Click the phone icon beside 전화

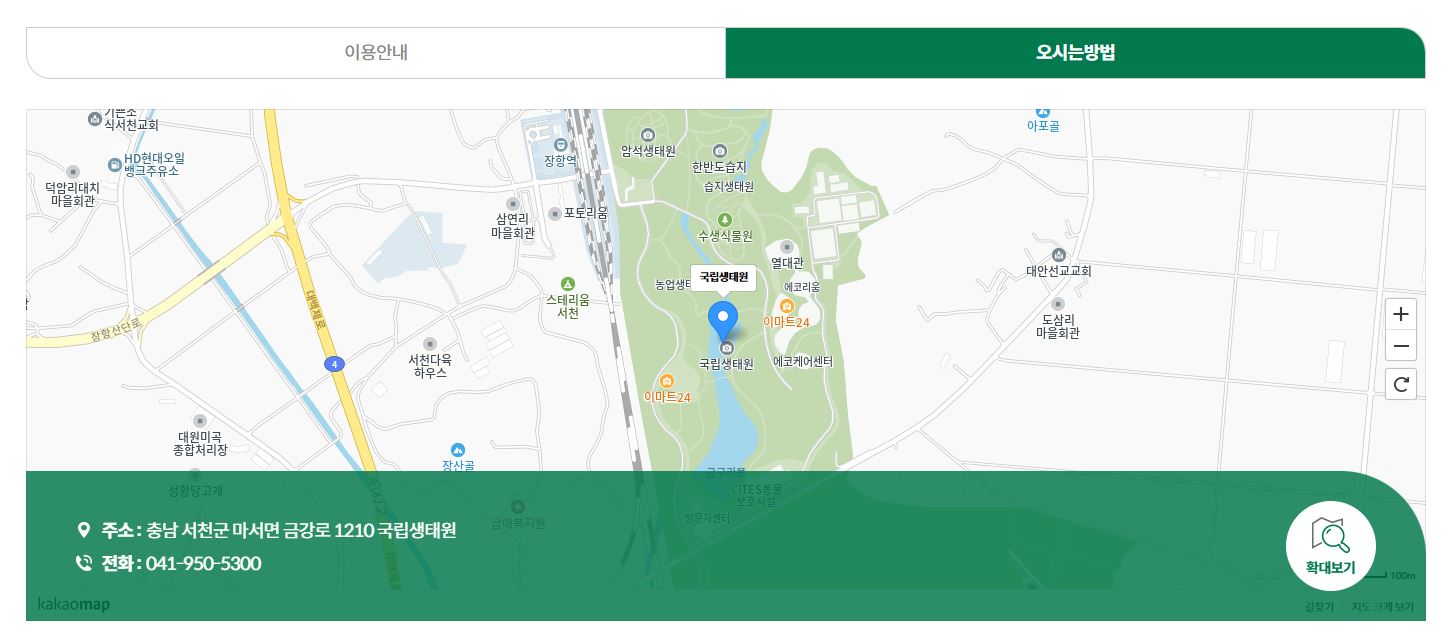point(84,563)
